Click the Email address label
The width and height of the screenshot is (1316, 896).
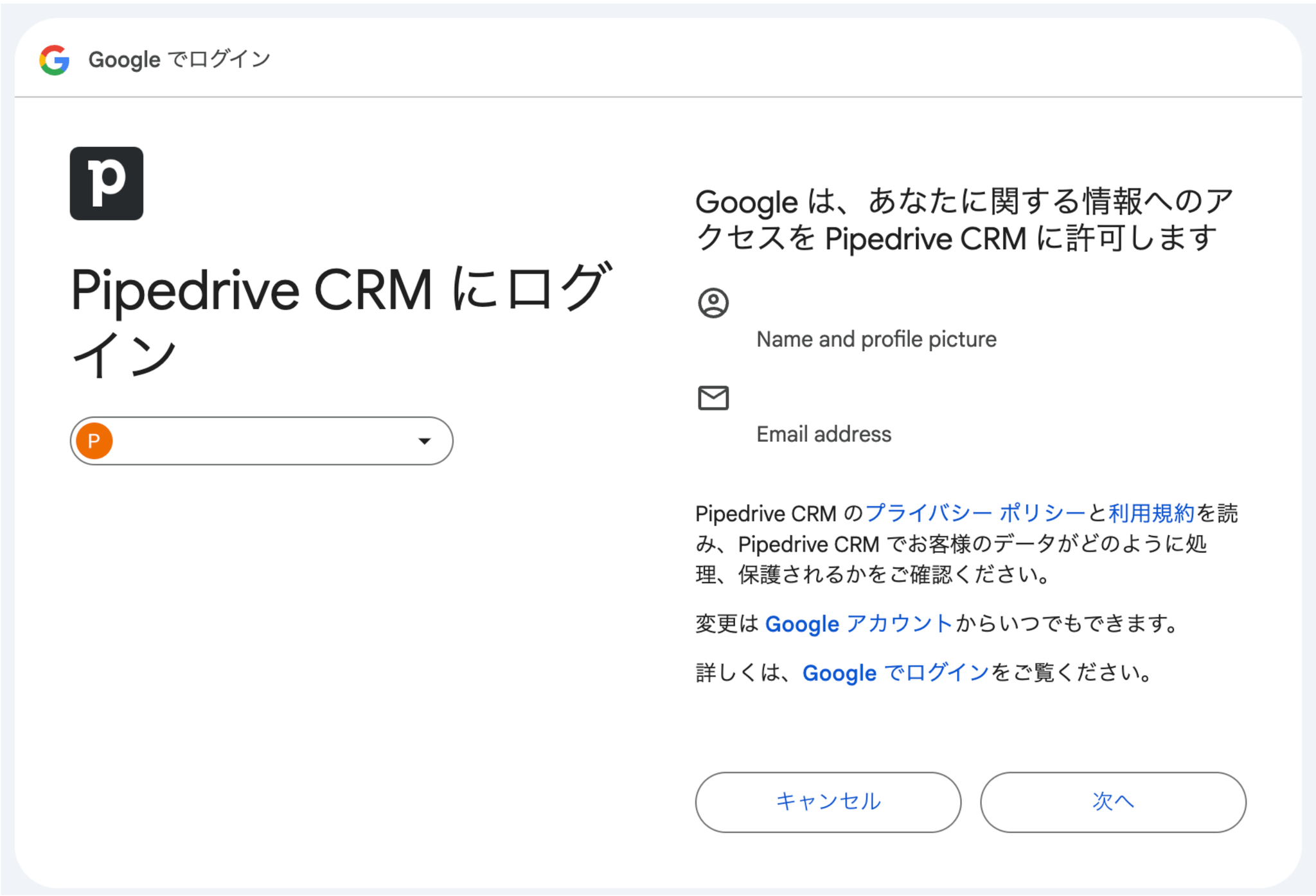824,434
